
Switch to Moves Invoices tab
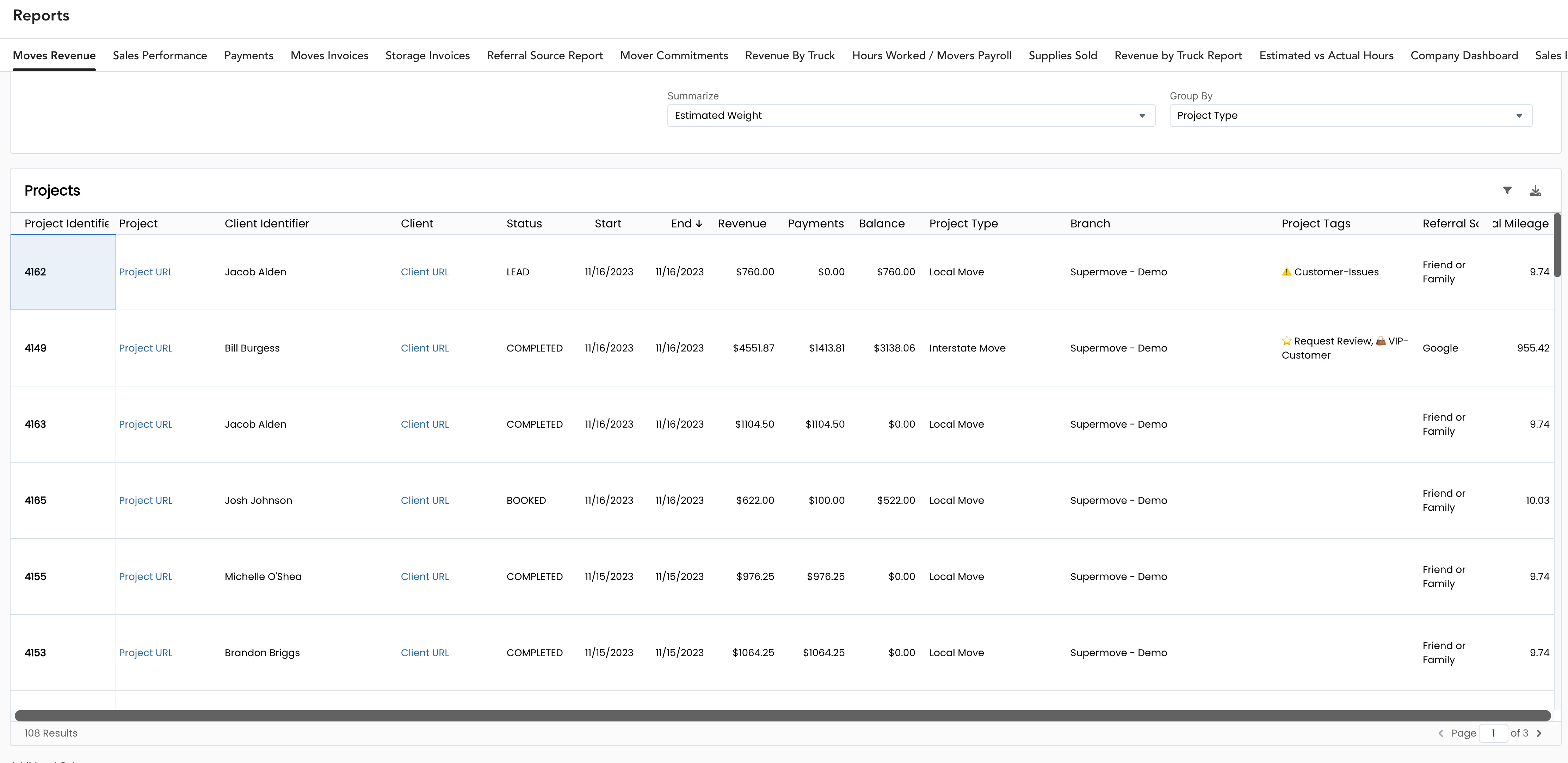[329, 55]
